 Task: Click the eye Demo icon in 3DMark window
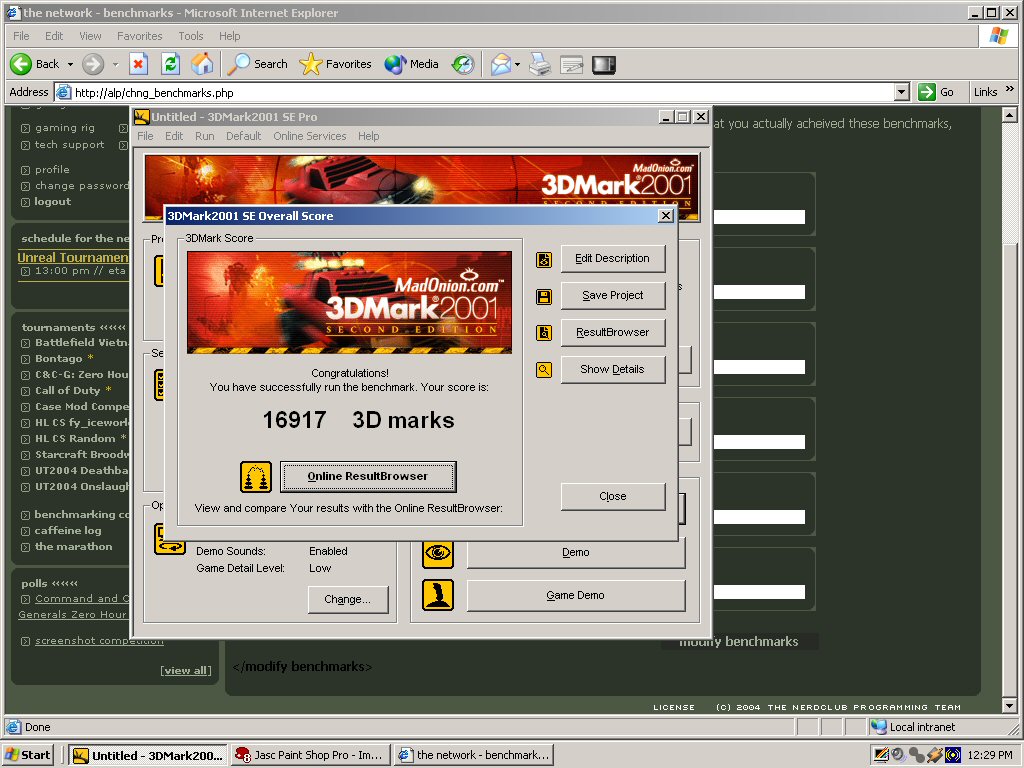(438, 553)
